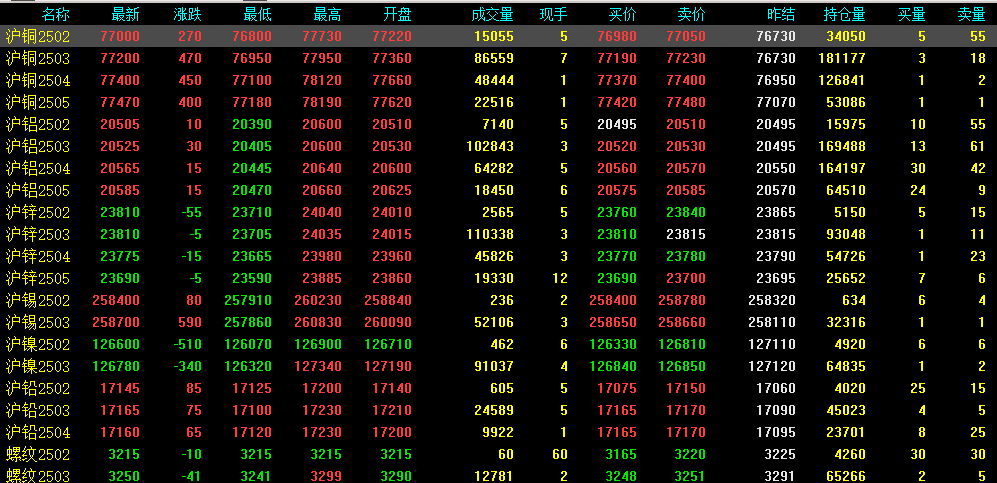
Task: Click the 名称 column header
Action: coord(56,15)
